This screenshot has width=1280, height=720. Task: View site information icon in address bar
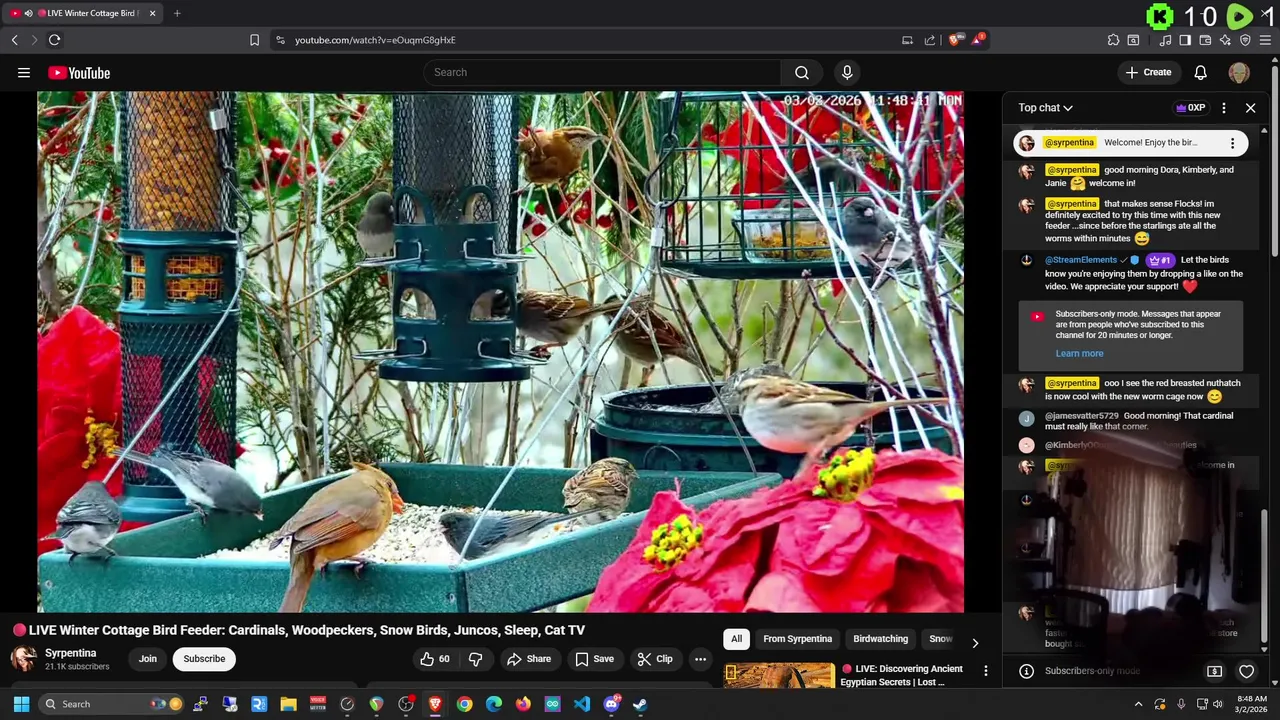(x=280, y=40)
